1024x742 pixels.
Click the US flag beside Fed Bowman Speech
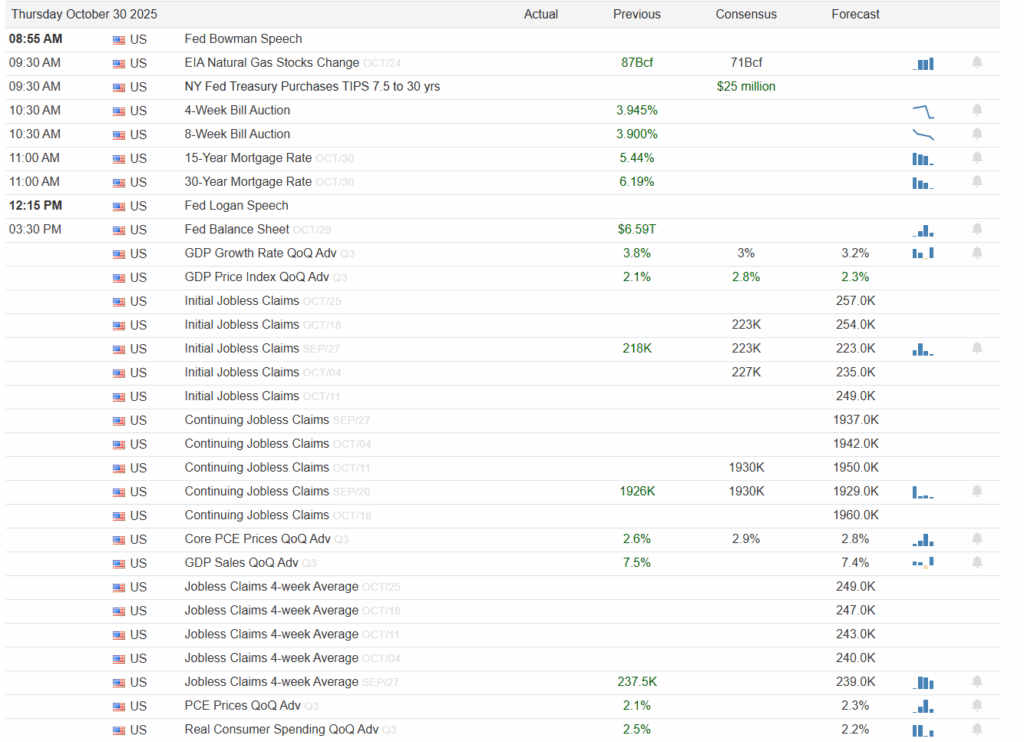pos(119,40)
